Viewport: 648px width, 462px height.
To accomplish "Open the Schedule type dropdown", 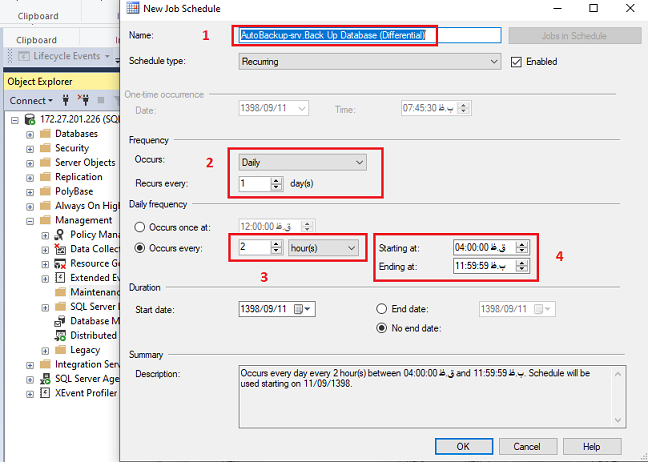I will pyautogui.click(x=370, y=61).
